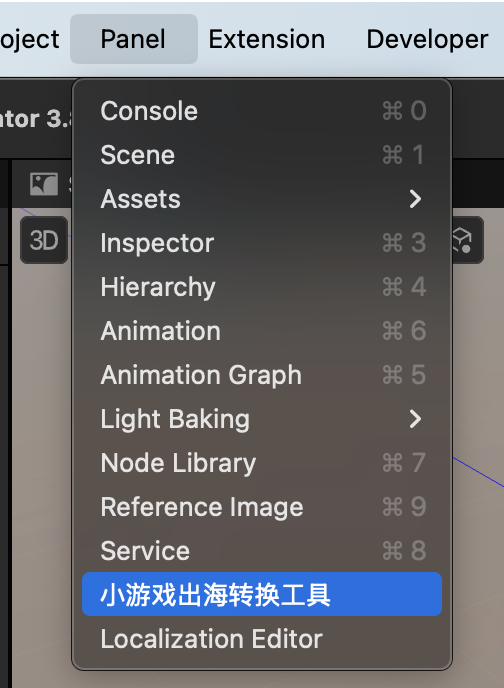Open the Panel menu in menu bar
This screenshot has height=688, width=504.
(x=133, y=39)
